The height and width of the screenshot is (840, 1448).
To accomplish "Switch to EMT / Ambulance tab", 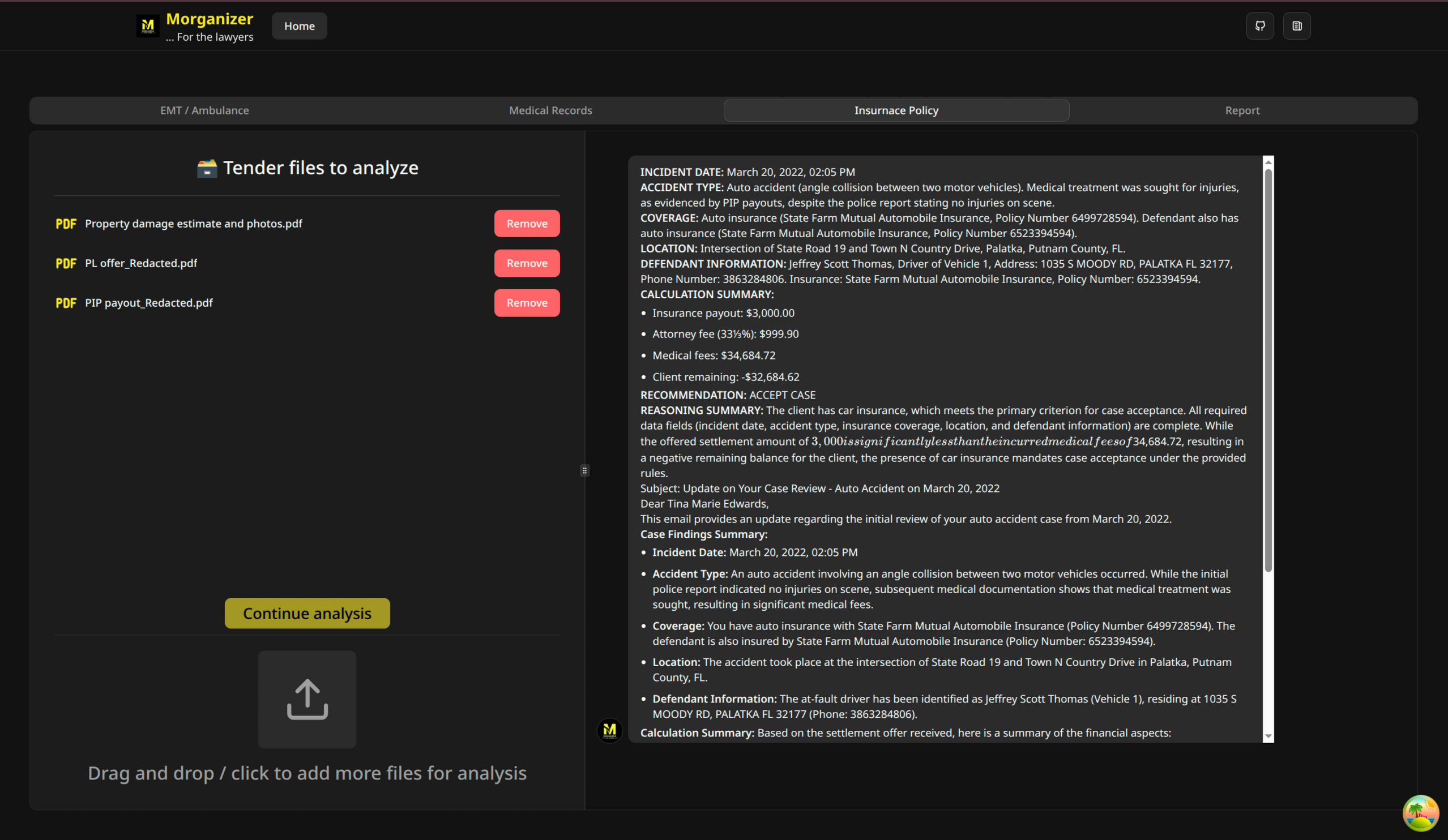I will click(x=204, y=110).
